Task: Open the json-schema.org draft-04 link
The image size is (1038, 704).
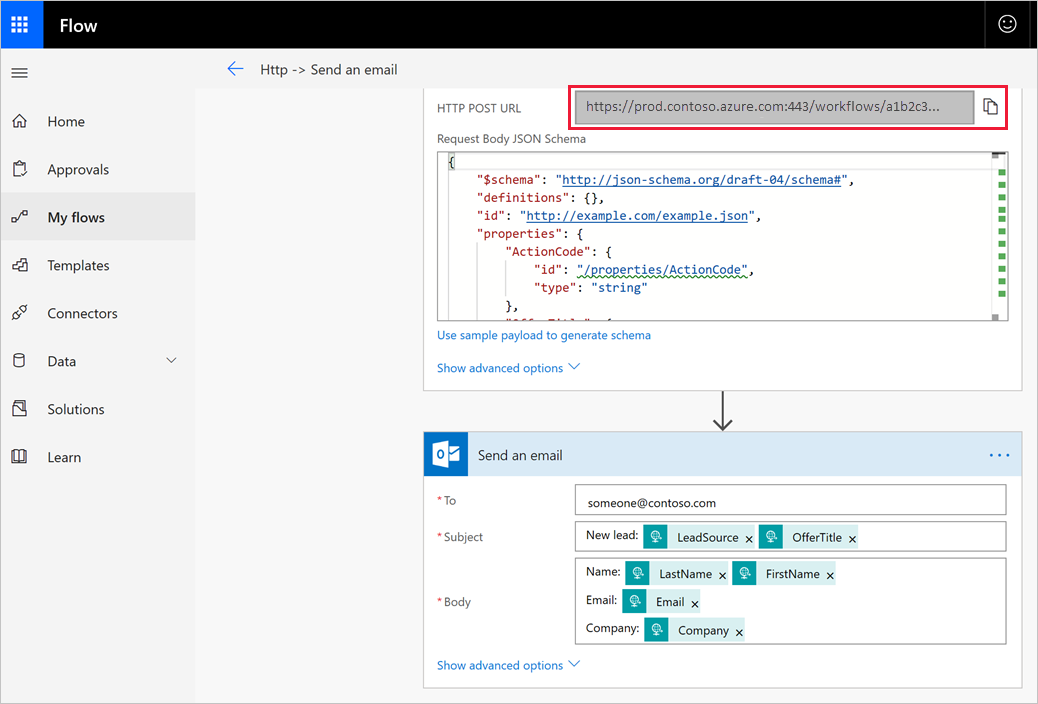Action: coord(701,179)
